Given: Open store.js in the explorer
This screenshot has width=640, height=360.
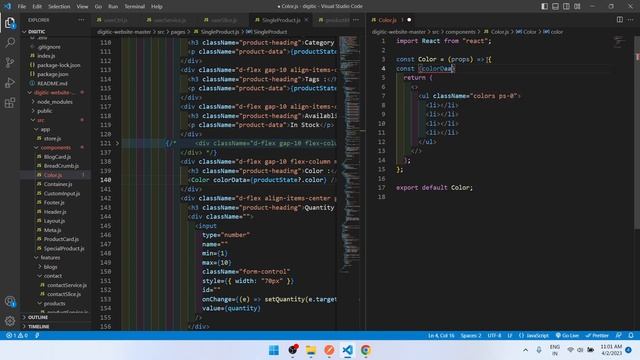Looking at the screenshot, I should 52,138.
